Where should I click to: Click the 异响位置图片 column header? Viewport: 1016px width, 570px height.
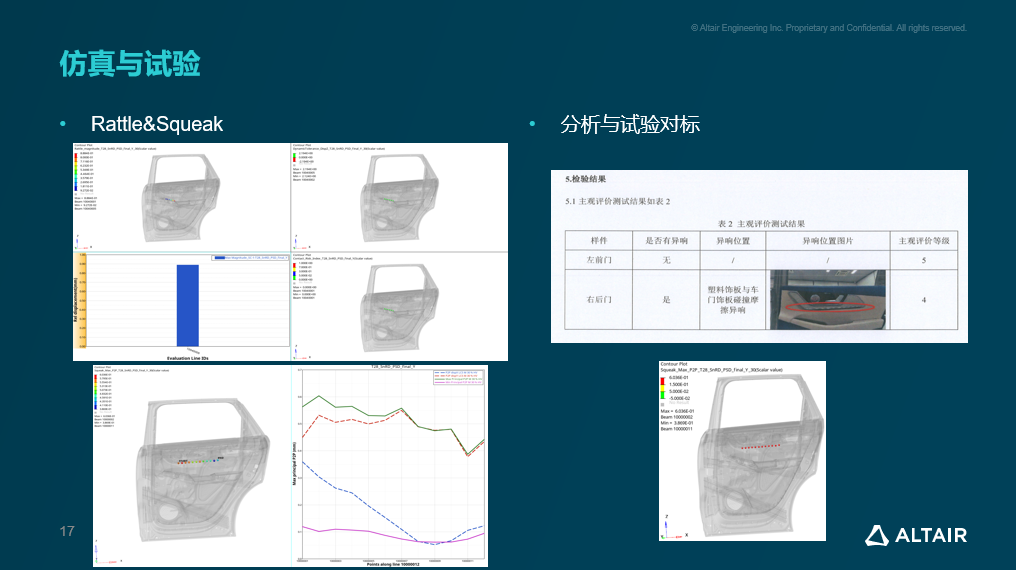(x=828, y=240)
